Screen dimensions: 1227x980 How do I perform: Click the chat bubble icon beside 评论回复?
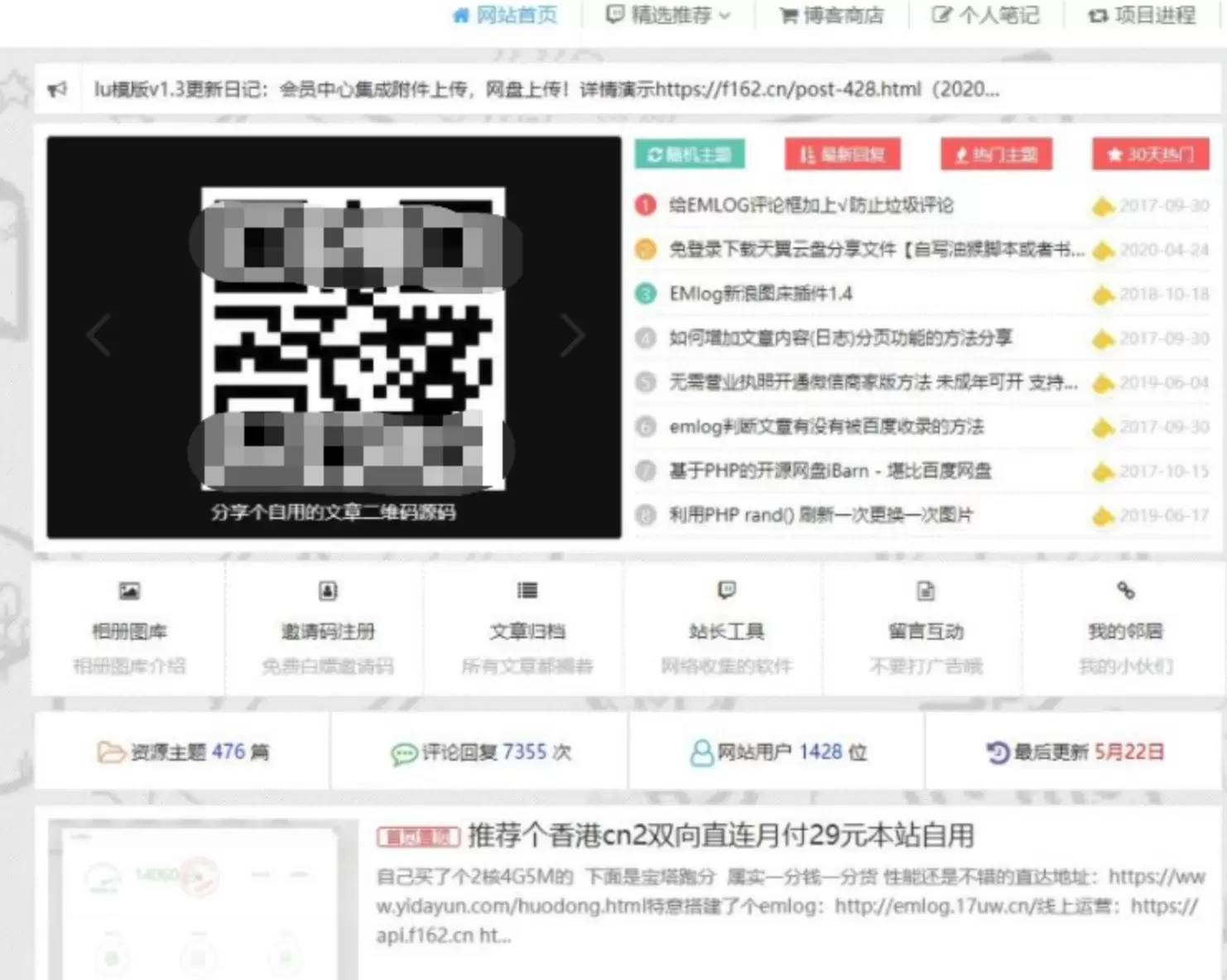click(x=404, y=753)
